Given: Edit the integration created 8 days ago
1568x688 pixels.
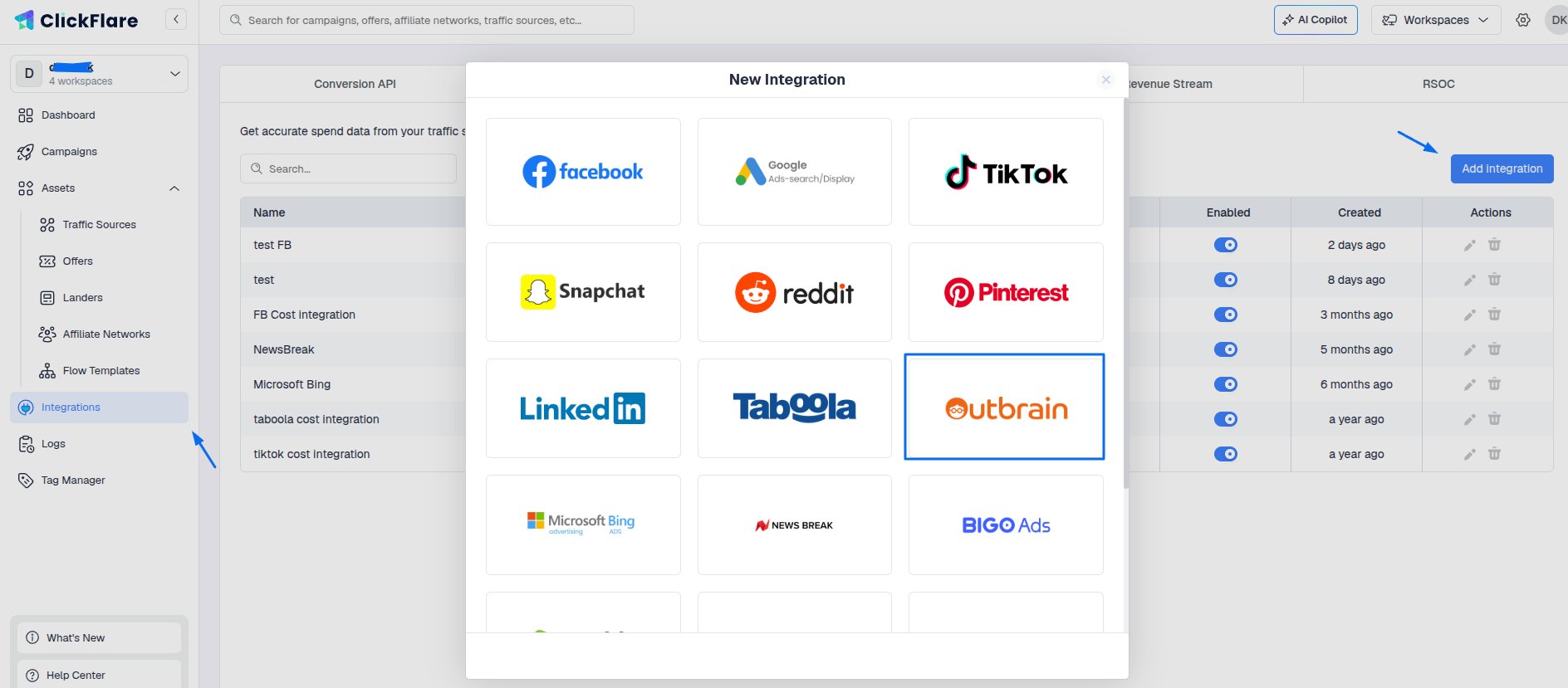Looking at the screenshot, I should coord(1470,280).
